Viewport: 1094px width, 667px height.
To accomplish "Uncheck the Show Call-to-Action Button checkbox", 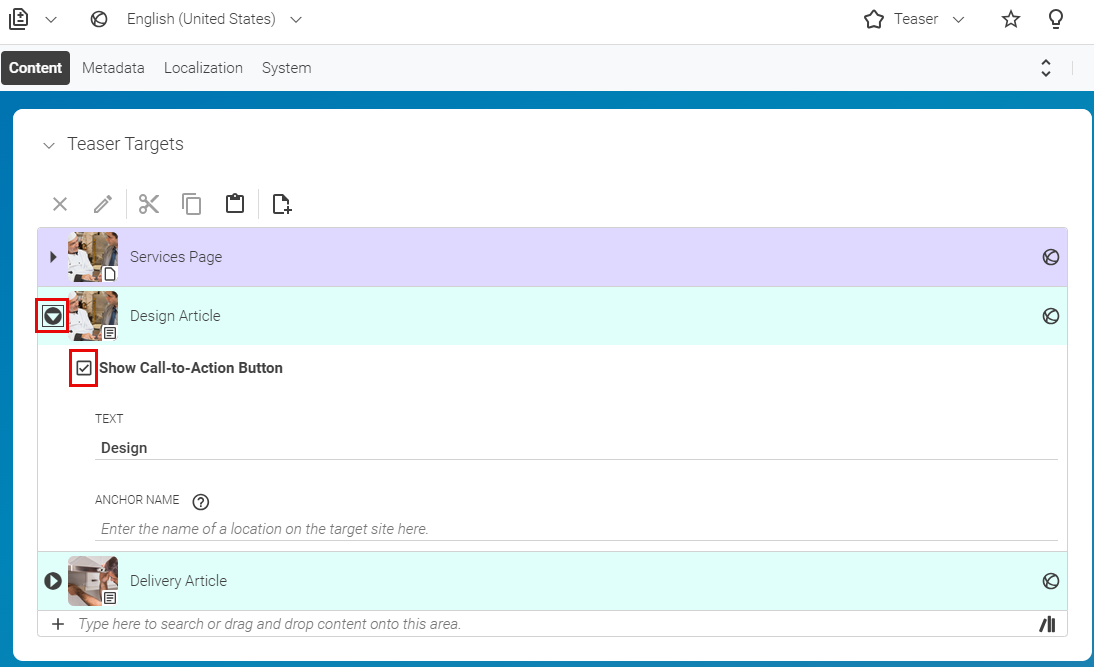I will (83, 368).
